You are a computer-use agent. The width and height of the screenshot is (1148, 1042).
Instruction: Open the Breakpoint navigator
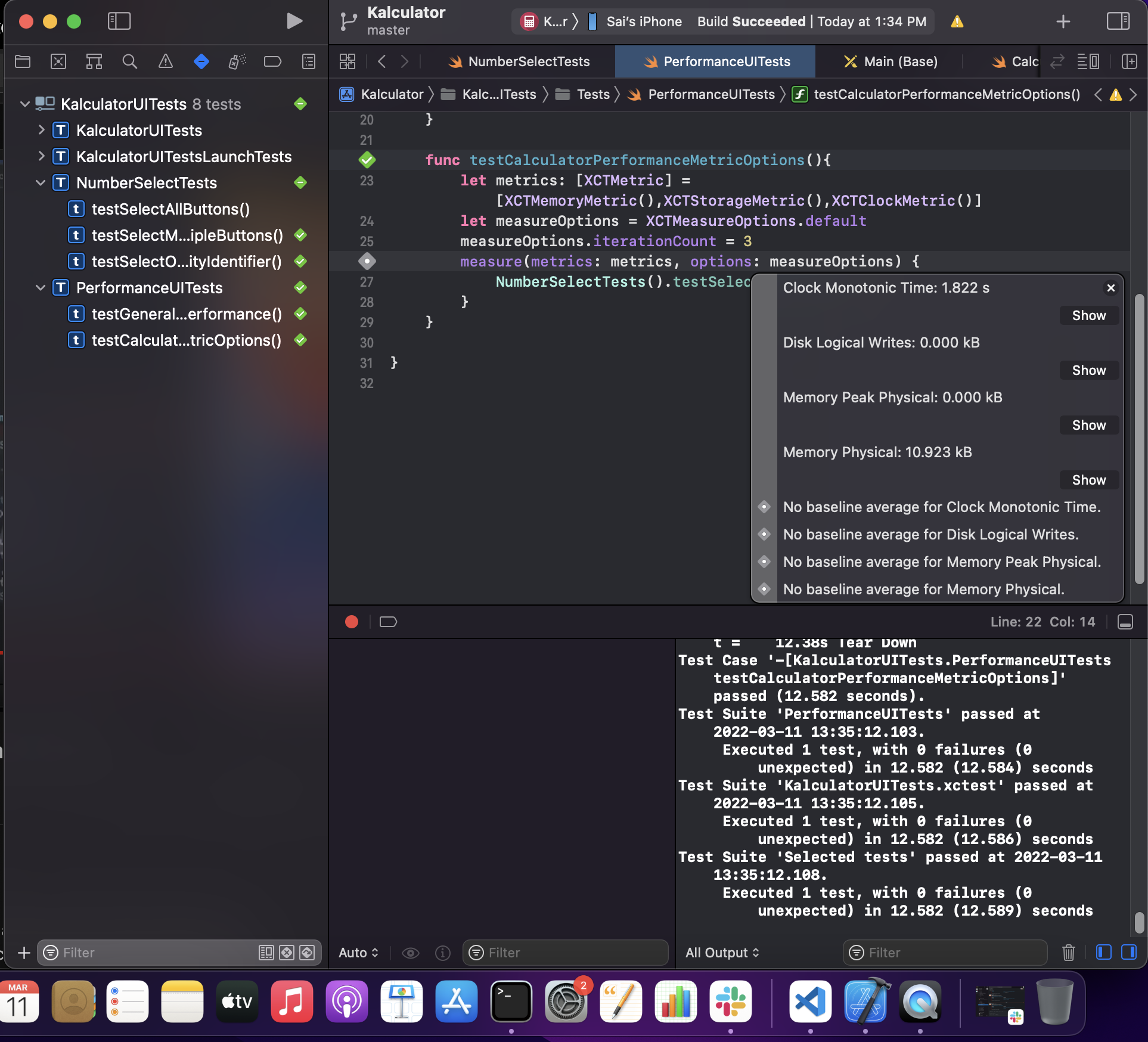273,61
